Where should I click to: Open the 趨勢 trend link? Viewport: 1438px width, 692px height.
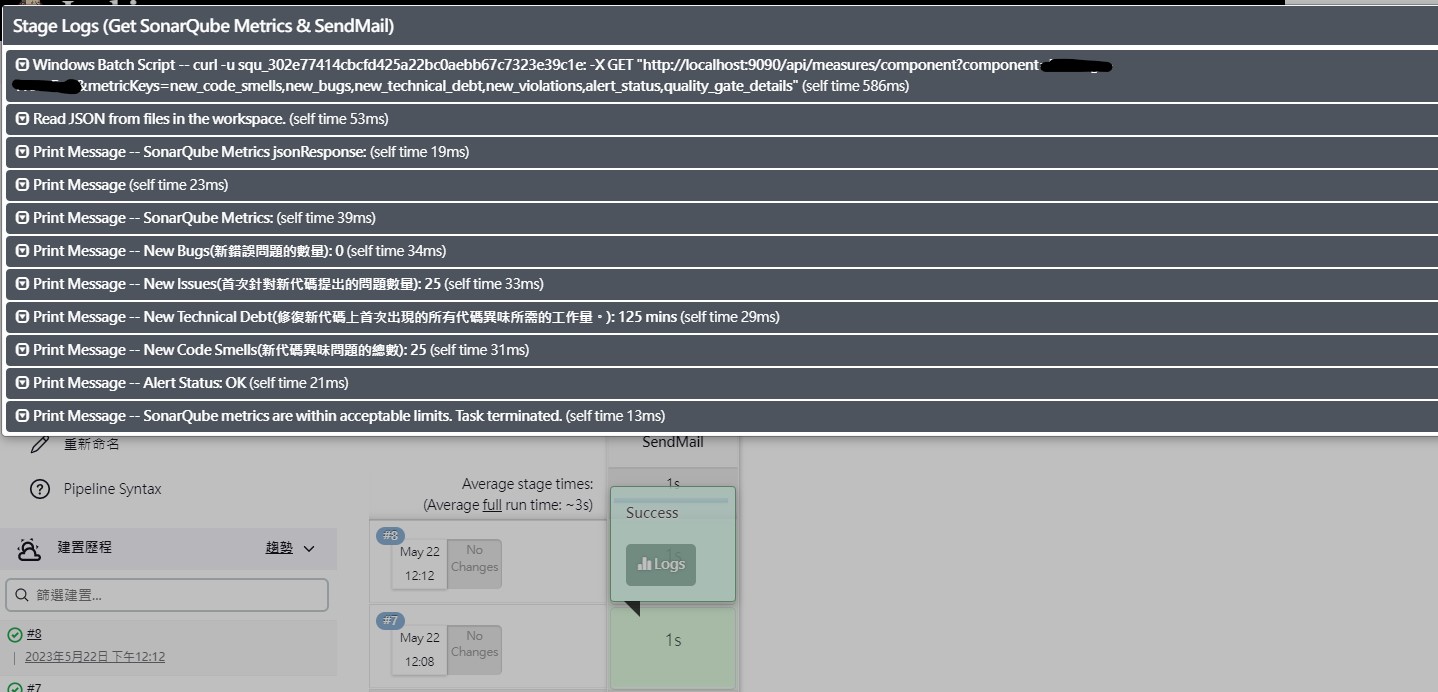point(279,548)
